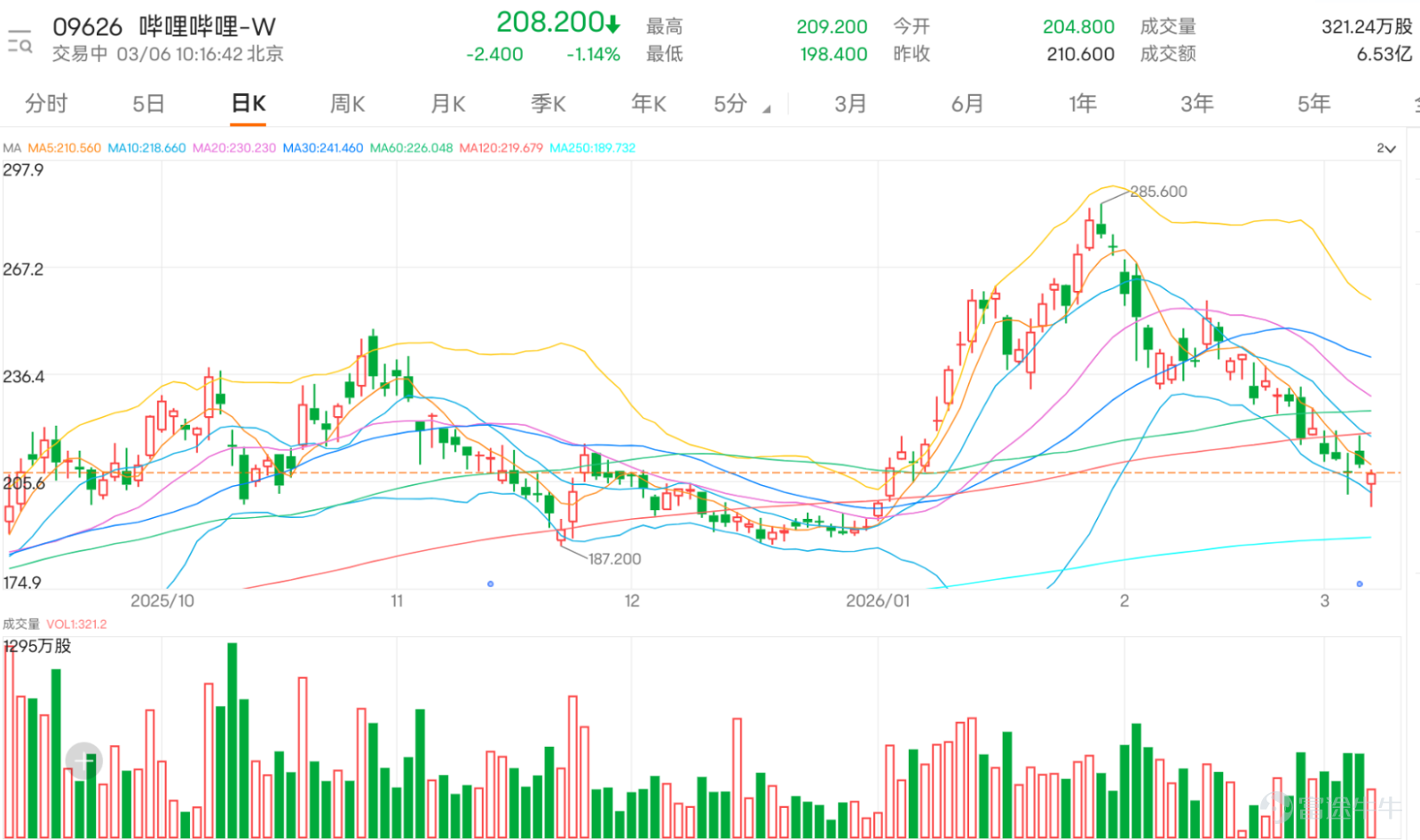
Task: Click the current price 208.200
Action: (x=550, y=22)
